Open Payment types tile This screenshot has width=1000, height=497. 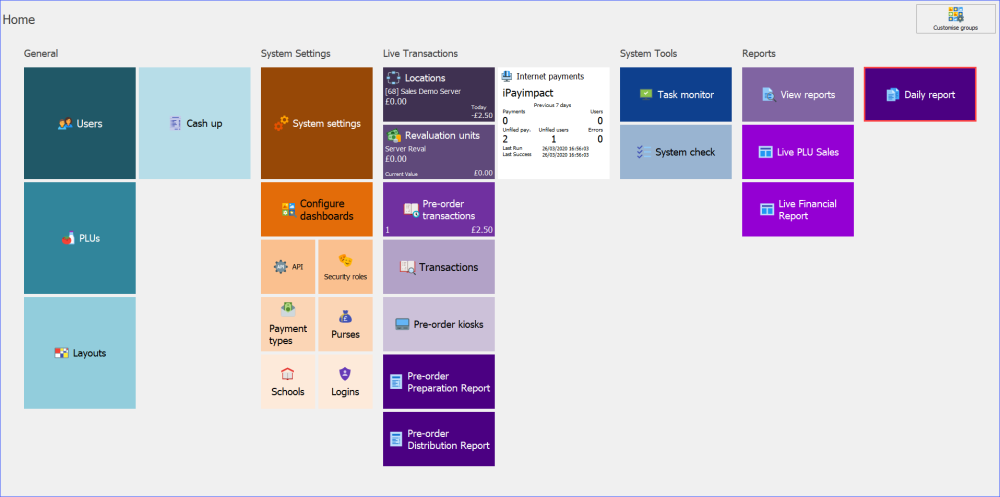[x=288, y=324]
